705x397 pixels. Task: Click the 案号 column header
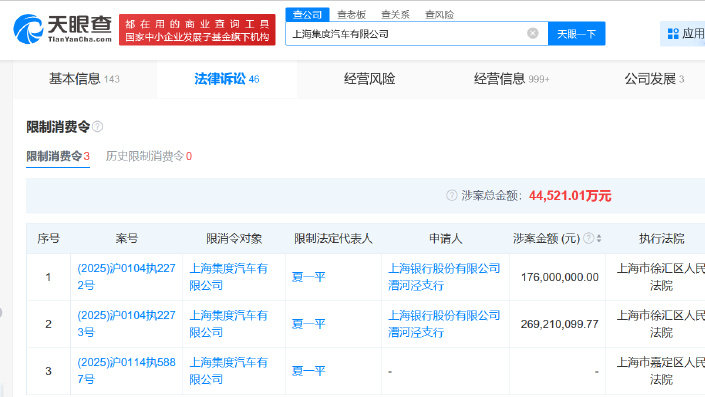[126, 238]
